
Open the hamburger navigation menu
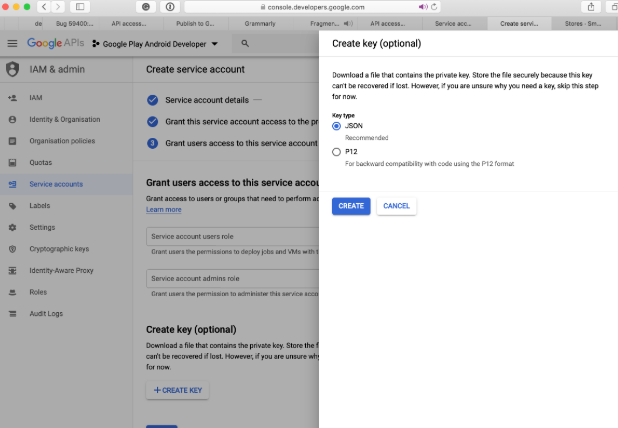click(x=12, y=43)
